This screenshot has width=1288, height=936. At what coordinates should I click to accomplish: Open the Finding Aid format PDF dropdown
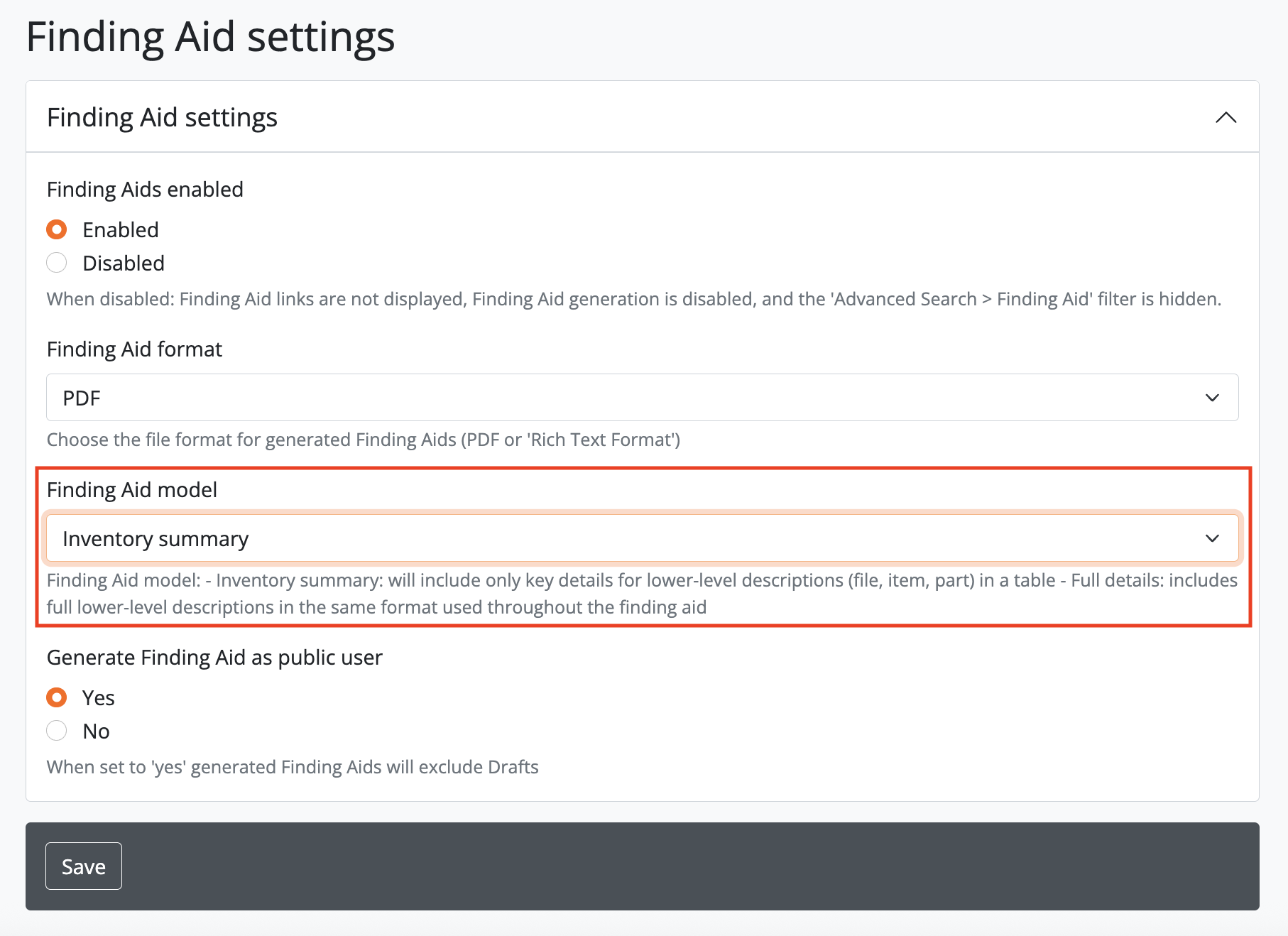pyautogui.click(x=625, y=398)
